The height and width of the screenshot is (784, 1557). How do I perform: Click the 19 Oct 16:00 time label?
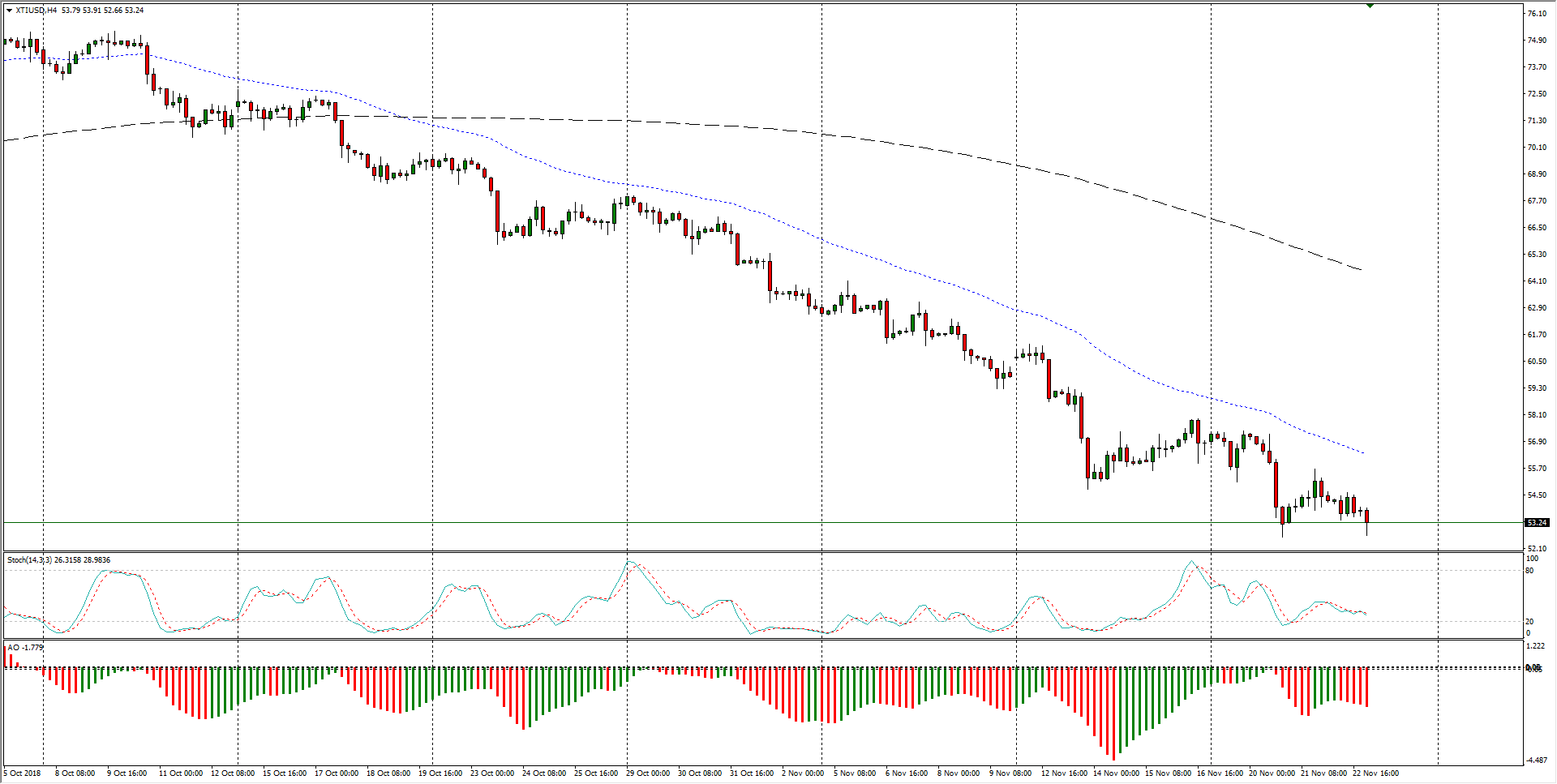440,773
